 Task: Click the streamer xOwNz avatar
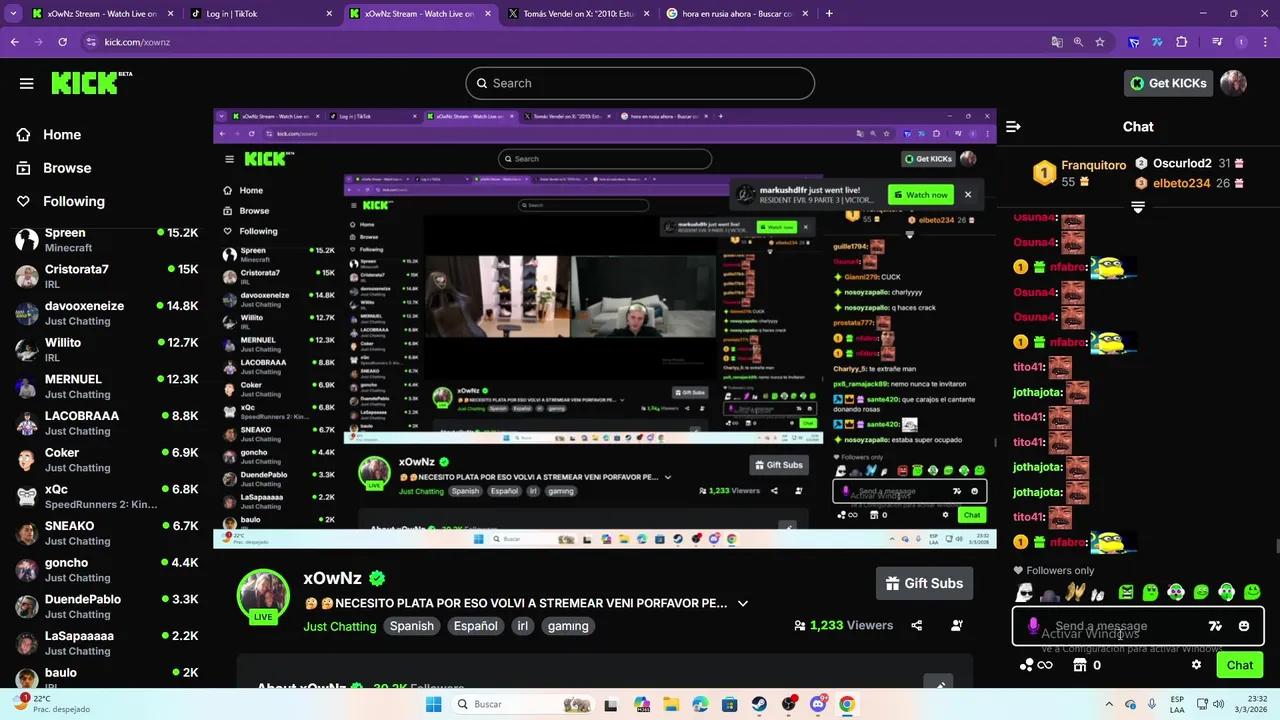(263, 597)
